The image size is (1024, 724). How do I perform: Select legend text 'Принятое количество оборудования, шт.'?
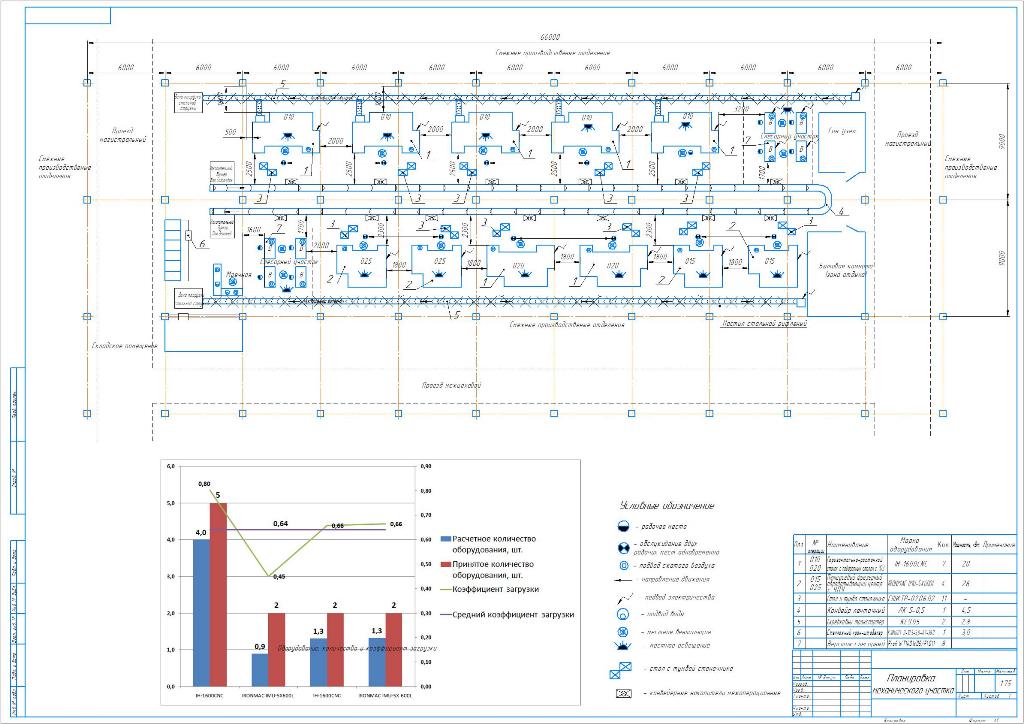(493, 569)
